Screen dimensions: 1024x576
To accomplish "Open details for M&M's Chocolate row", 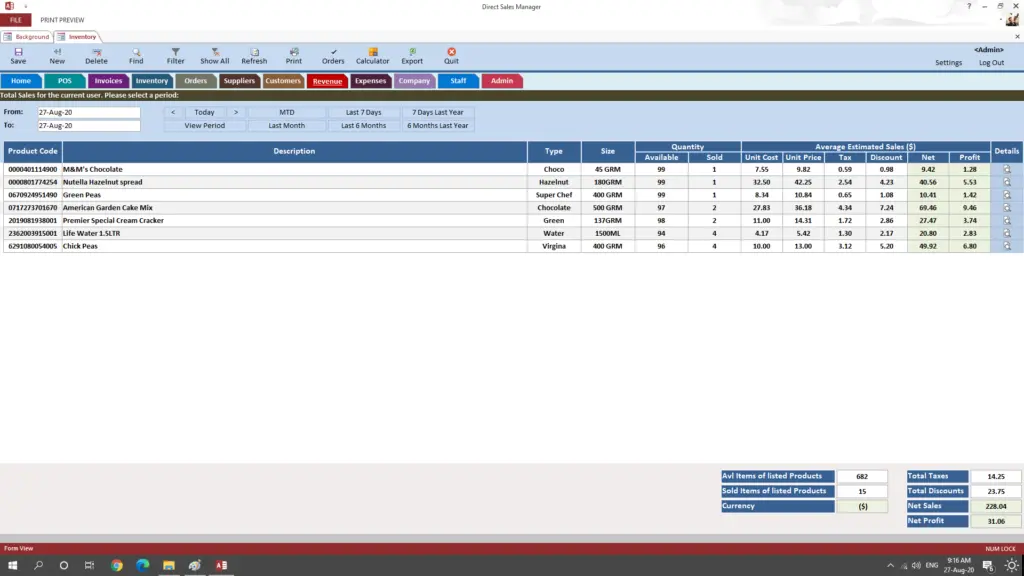I will click(1006, 169).
